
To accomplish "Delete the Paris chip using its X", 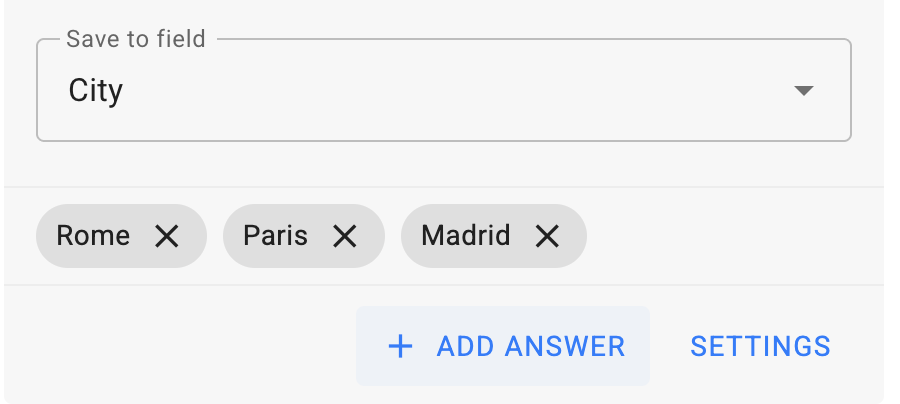I will [345, 236].
